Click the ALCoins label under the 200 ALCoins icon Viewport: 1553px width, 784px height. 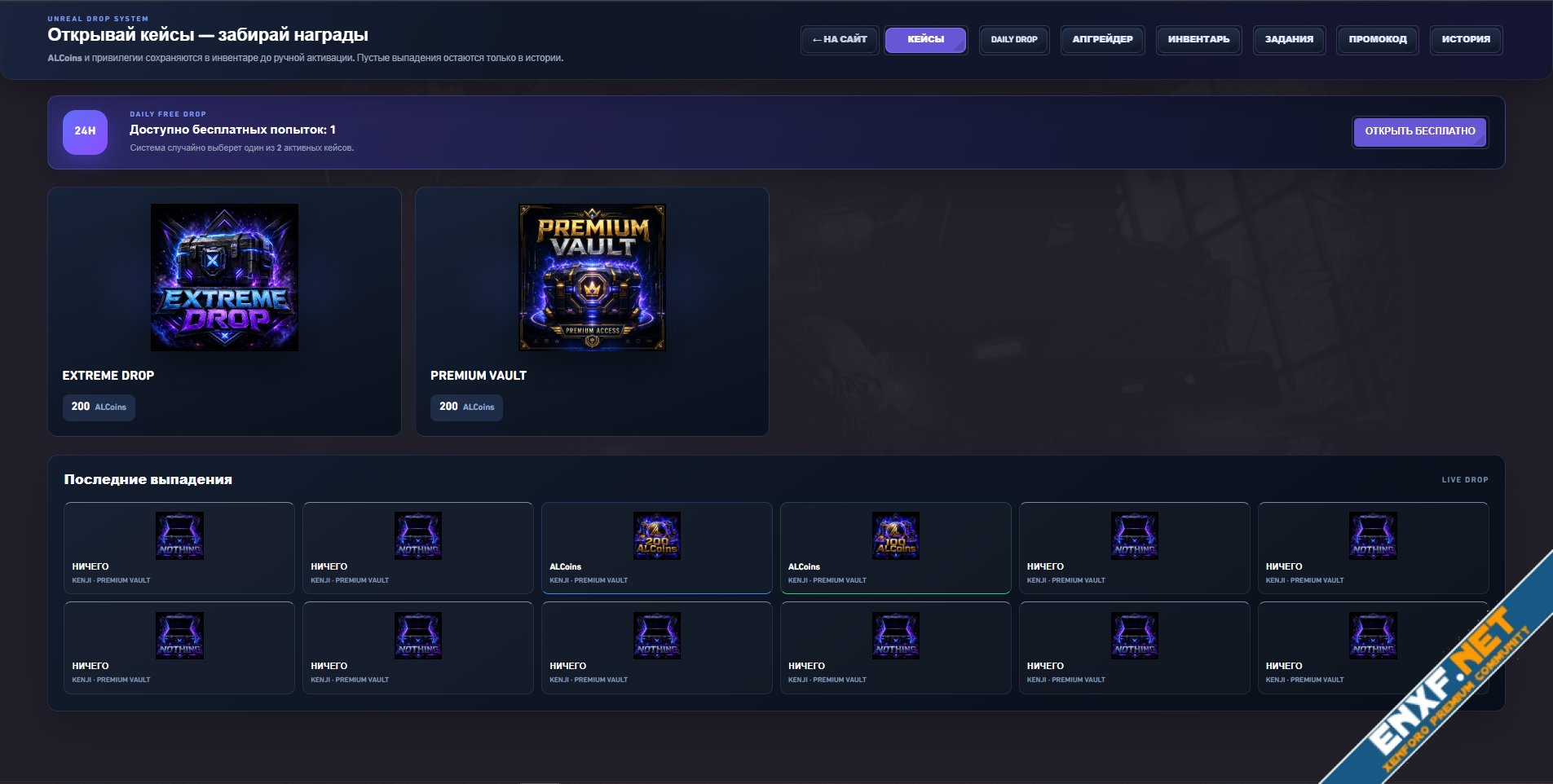566,566
